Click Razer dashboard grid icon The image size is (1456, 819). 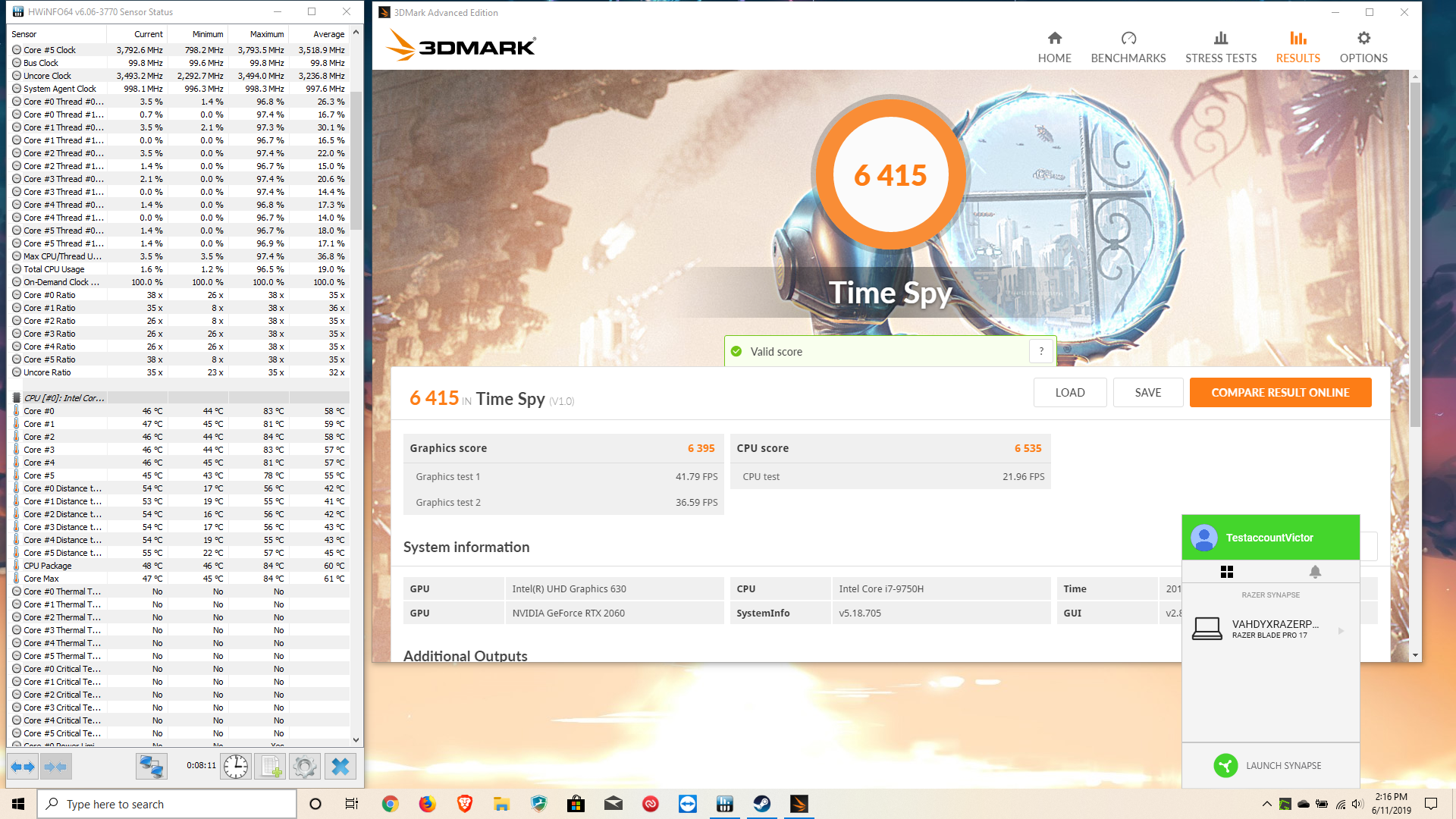pos(1227,572)
